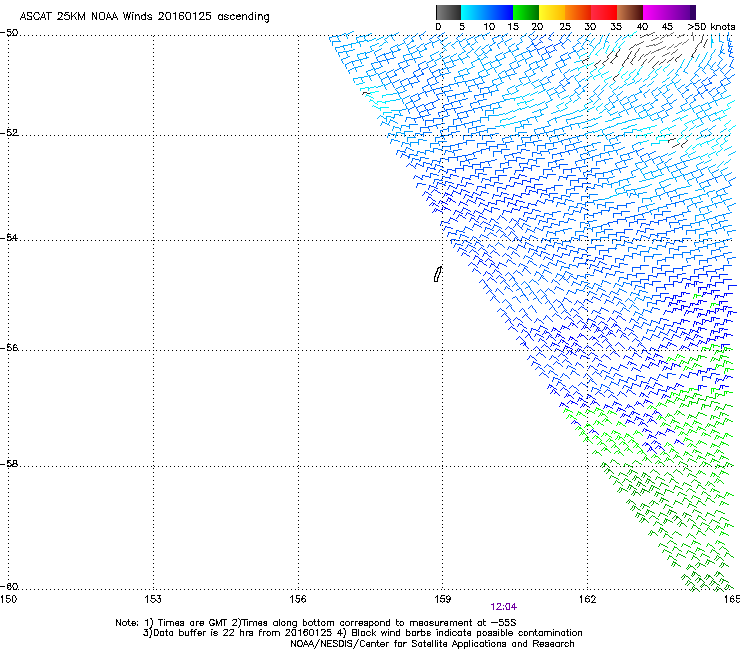Image resolution: width=740 pixels, height=650 pixels.
Task: Click the longitude axis label 159
Action: 443,599
